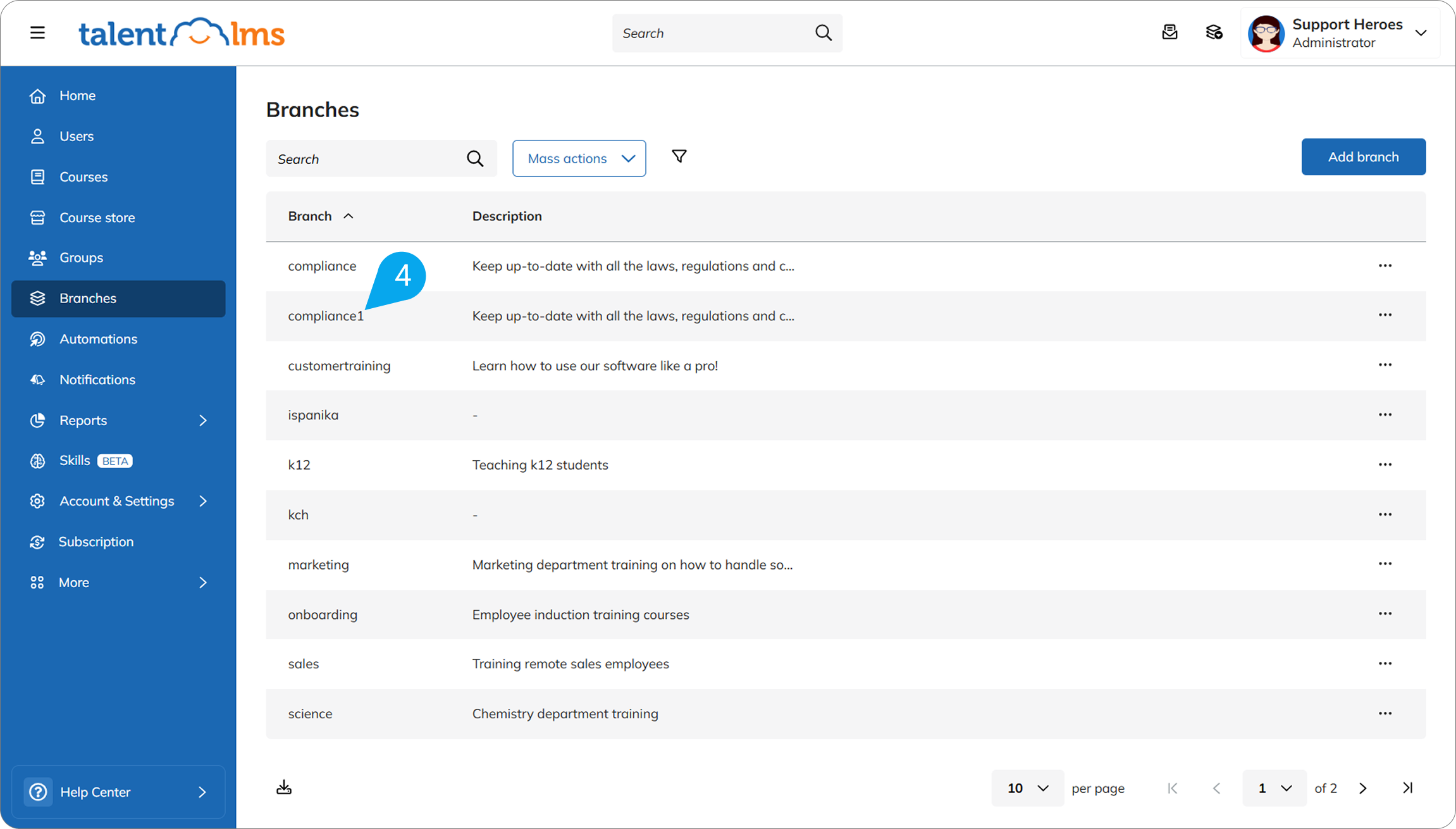Open options for the compliance row

point(1385,265)
